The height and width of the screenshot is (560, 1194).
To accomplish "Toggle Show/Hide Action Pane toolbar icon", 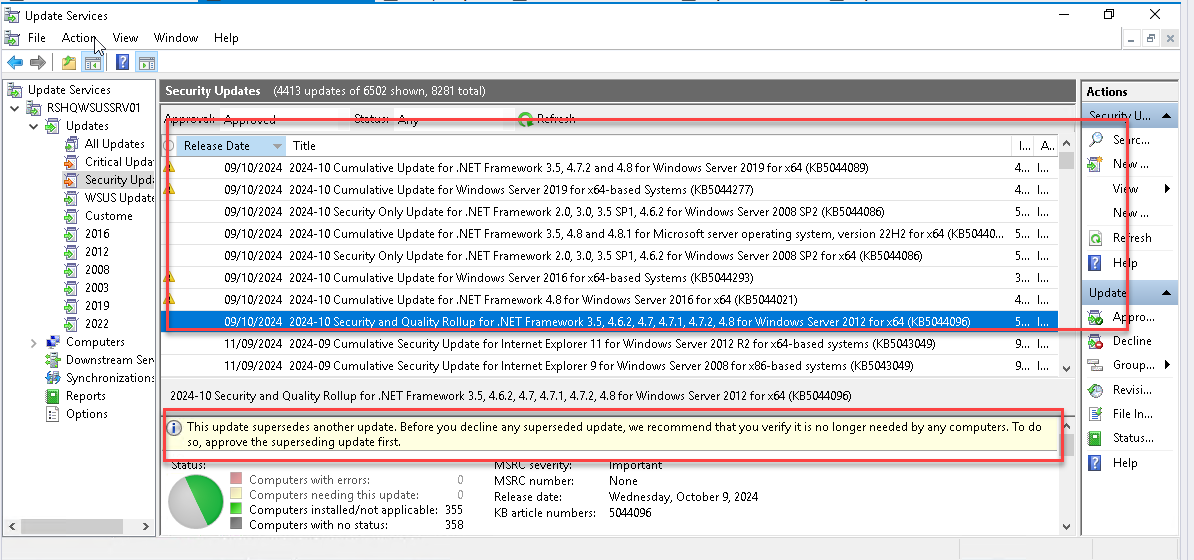I will [x=146, y=62].
